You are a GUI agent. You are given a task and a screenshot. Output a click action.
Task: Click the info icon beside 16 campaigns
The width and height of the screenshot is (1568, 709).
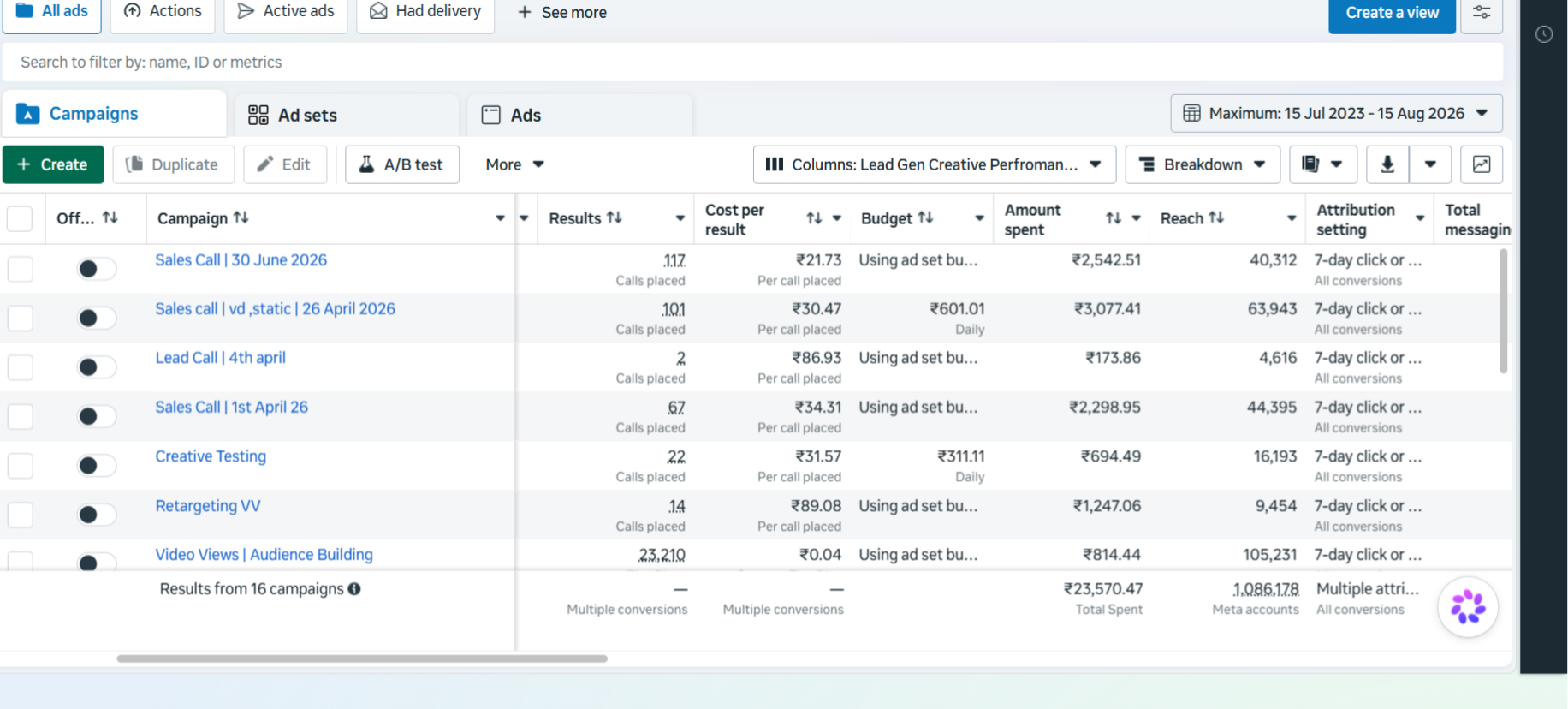[x=354, y=589]
